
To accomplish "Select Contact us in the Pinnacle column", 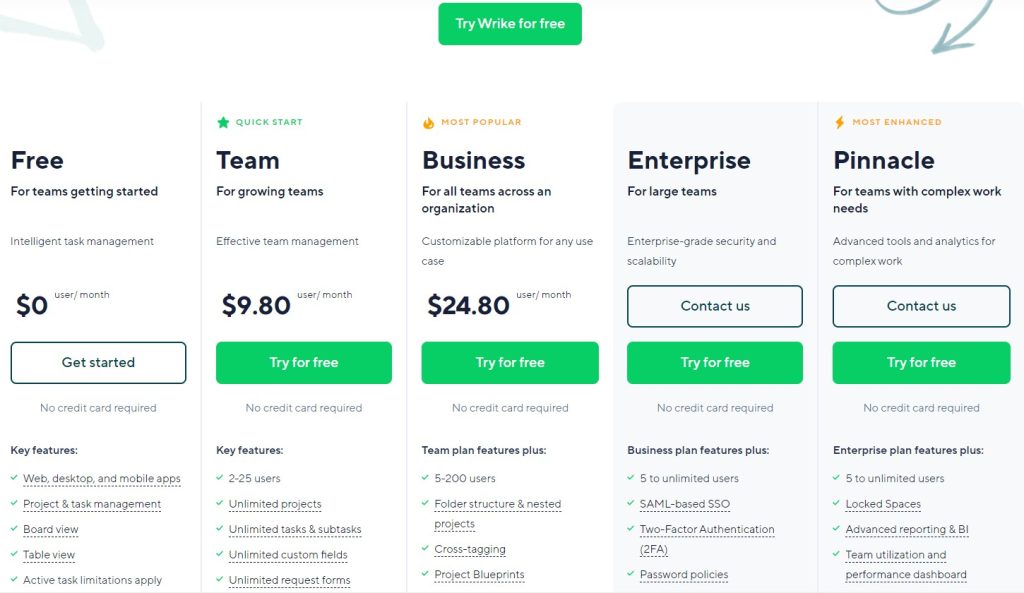I will click(920, 306).
